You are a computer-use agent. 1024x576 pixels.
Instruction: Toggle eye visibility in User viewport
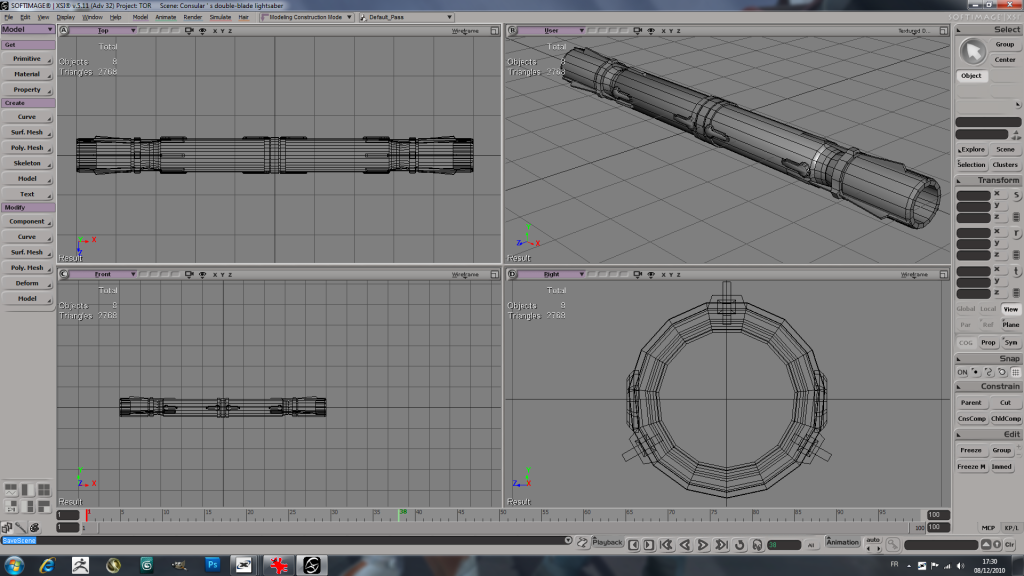click(651, 31)
